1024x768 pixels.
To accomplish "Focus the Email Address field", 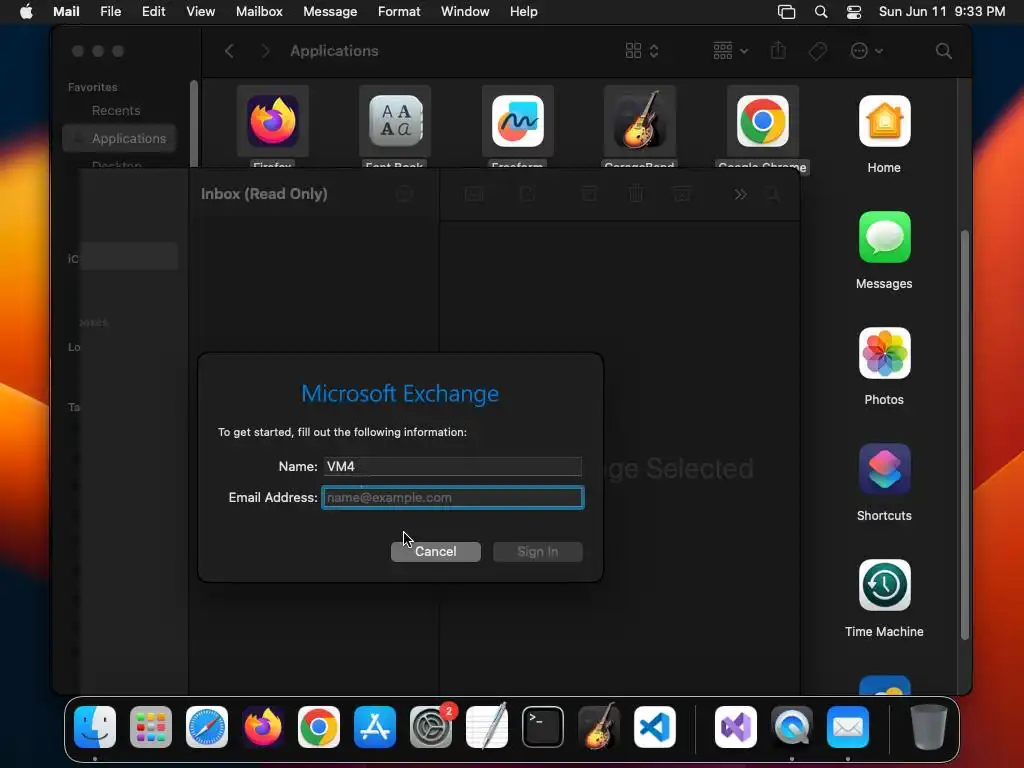I will coord(453,498).
